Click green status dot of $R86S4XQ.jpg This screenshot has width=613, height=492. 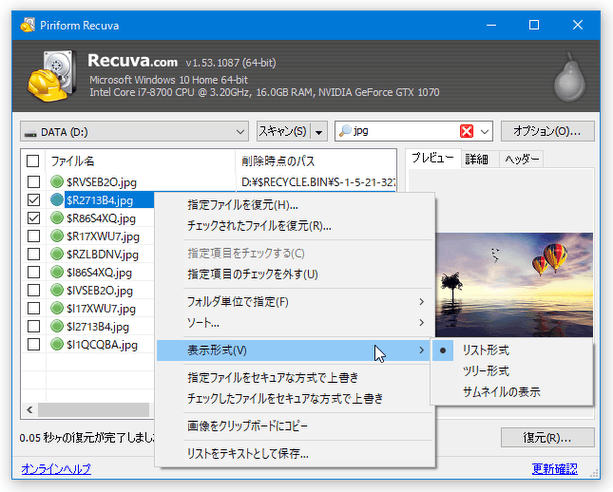click(57, 217)
